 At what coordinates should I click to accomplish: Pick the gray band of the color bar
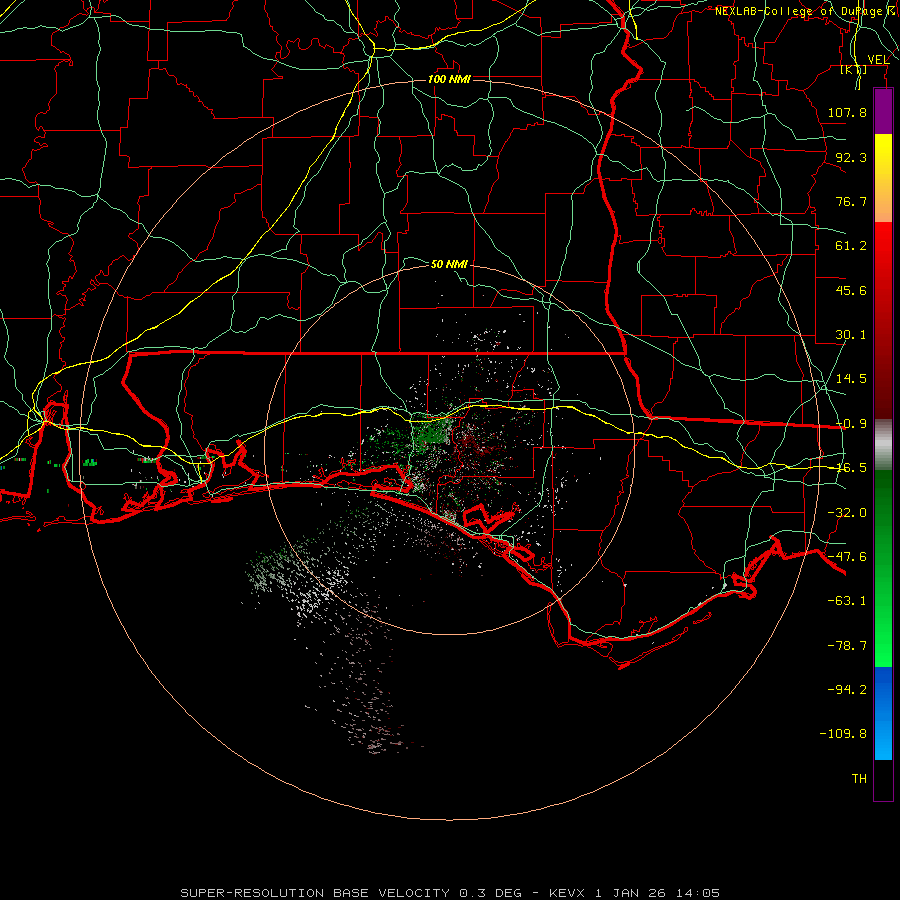click(x=883, y=445)
